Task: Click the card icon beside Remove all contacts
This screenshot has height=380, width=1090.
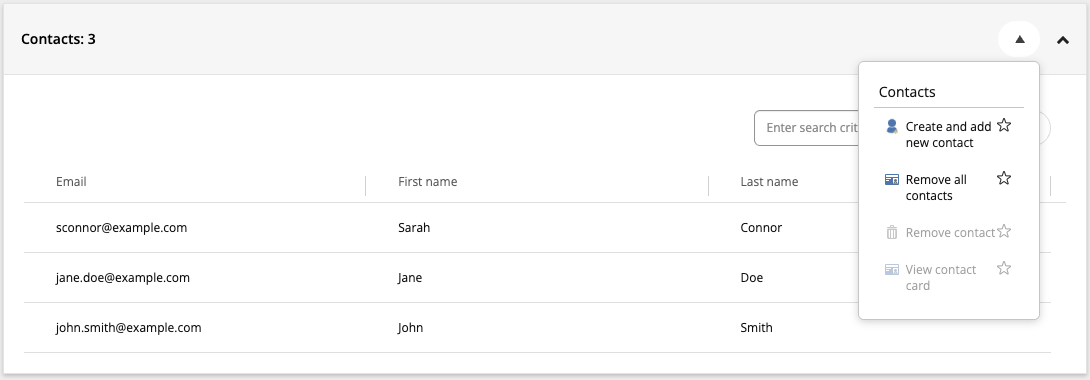Action: (892, 180)
